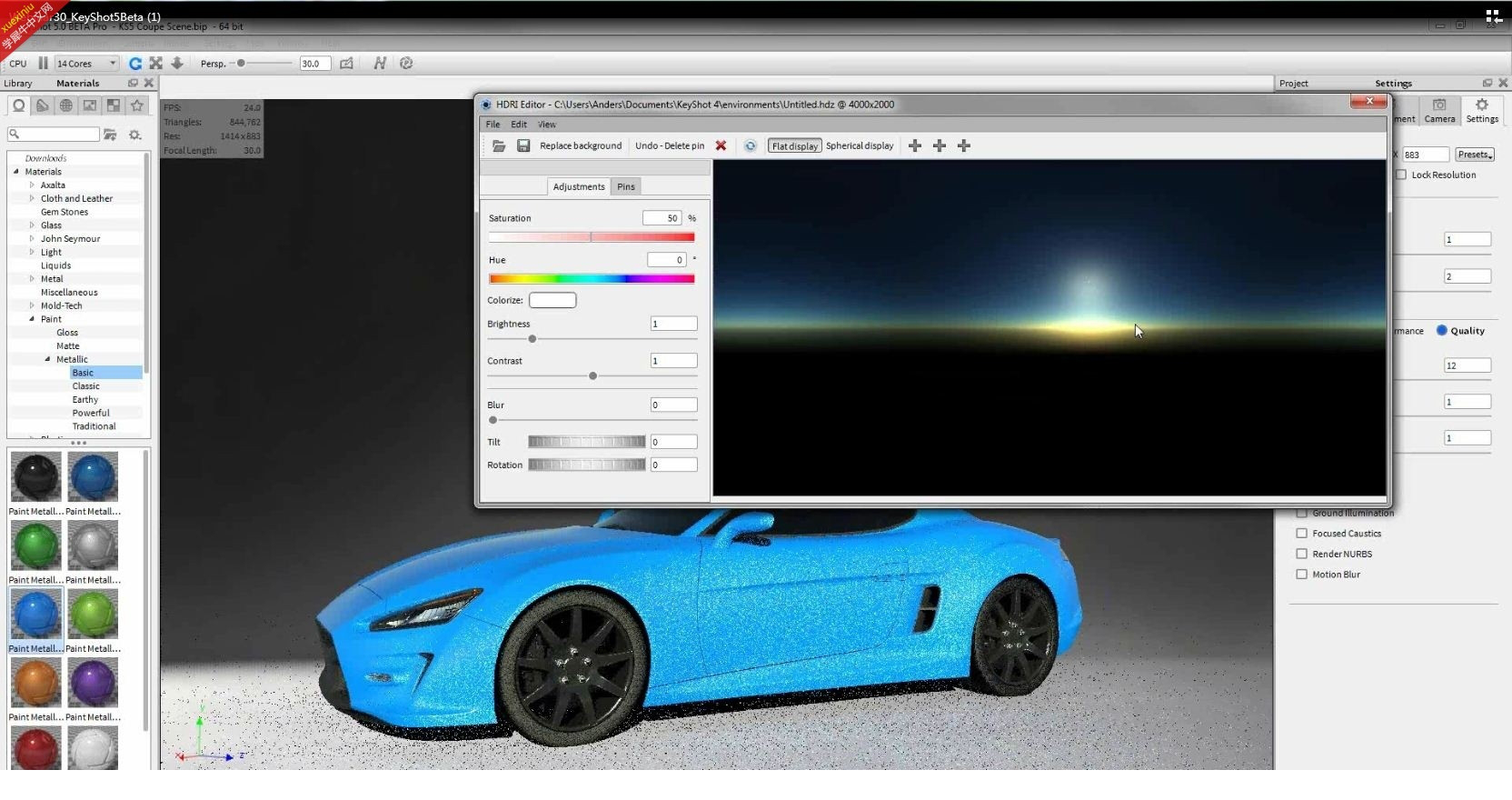Image resolution: width=1512 pixels, height=800 pixels.
Task: Click the downward arrow toolbar icon
Action: click(x=177, y=64)
